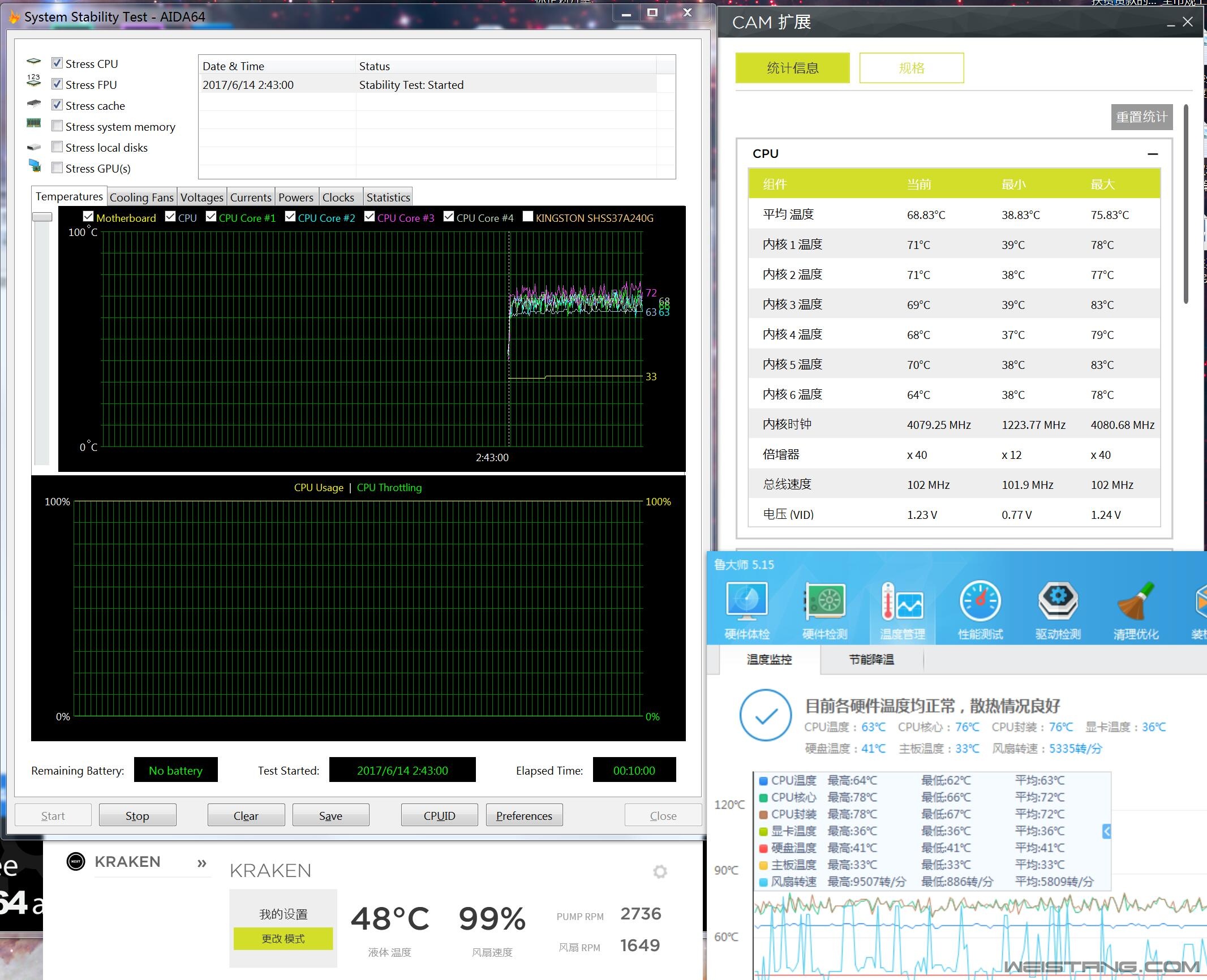Stop the stability test
The height and width of the screenshot is (980, 1207).
point(137,815)
